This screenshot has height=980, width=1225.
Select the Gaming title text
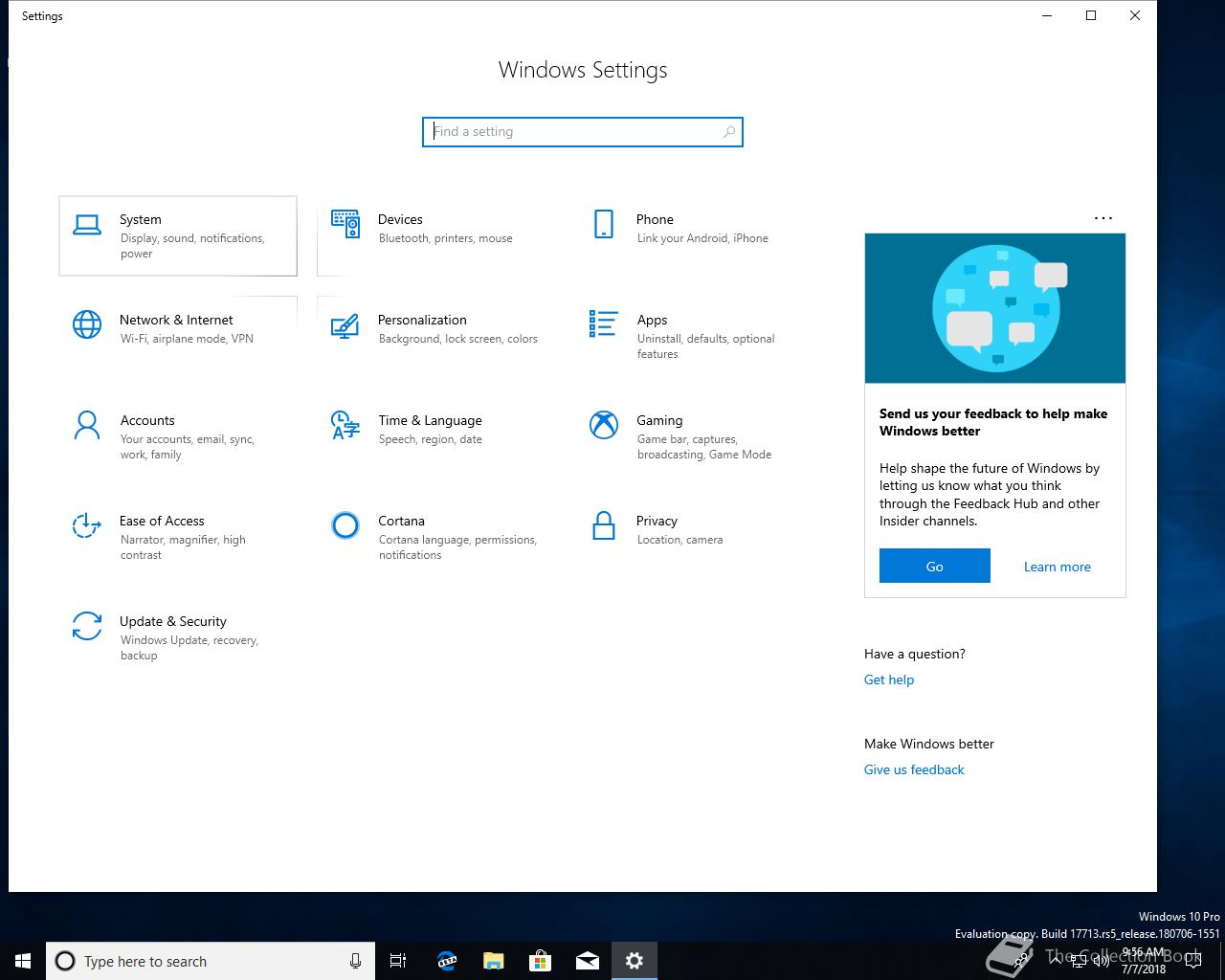(x=659, y=420)
